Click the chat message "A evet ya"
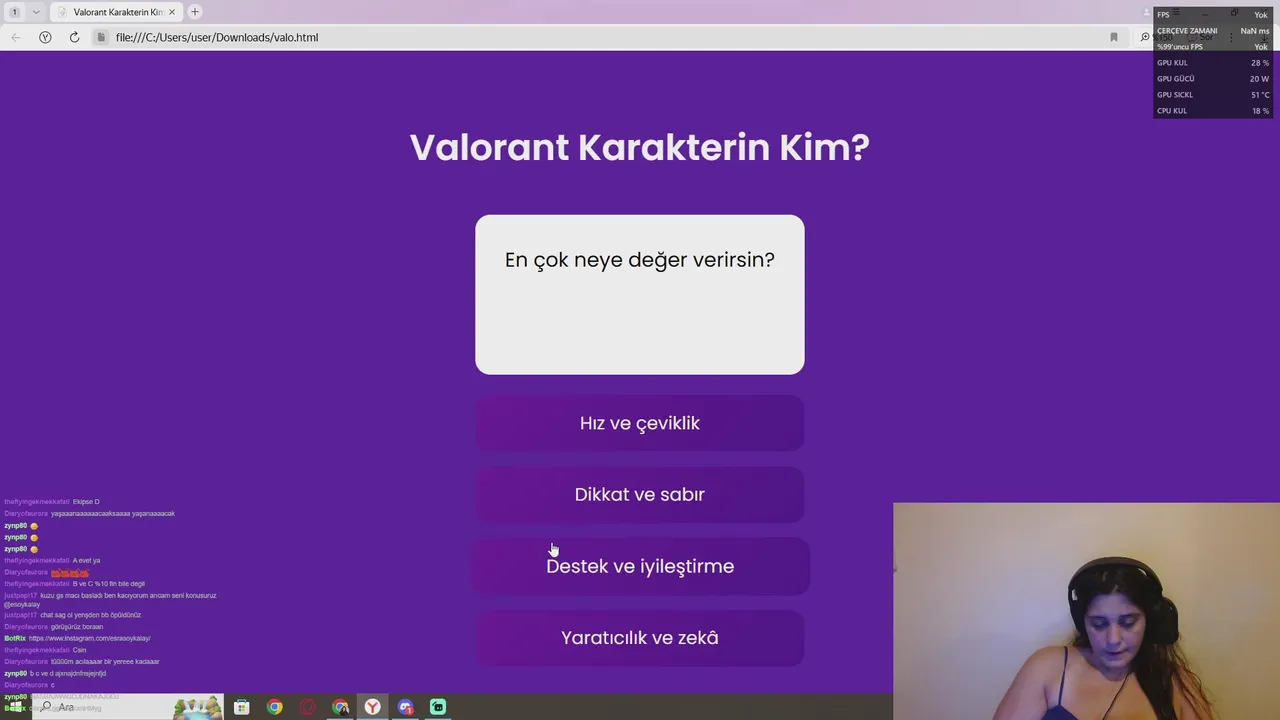This screenshot has width=1280, height=720. [x=86, y=561]
